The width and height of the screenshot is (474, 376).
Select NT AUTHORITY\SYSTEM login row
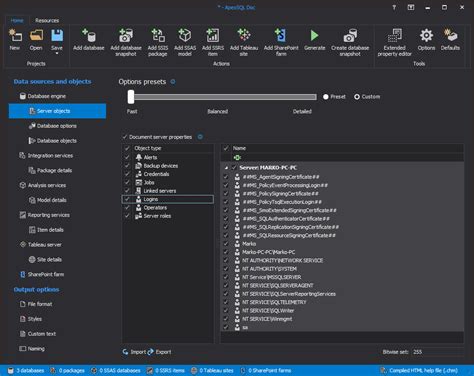[x=342, y=269]
